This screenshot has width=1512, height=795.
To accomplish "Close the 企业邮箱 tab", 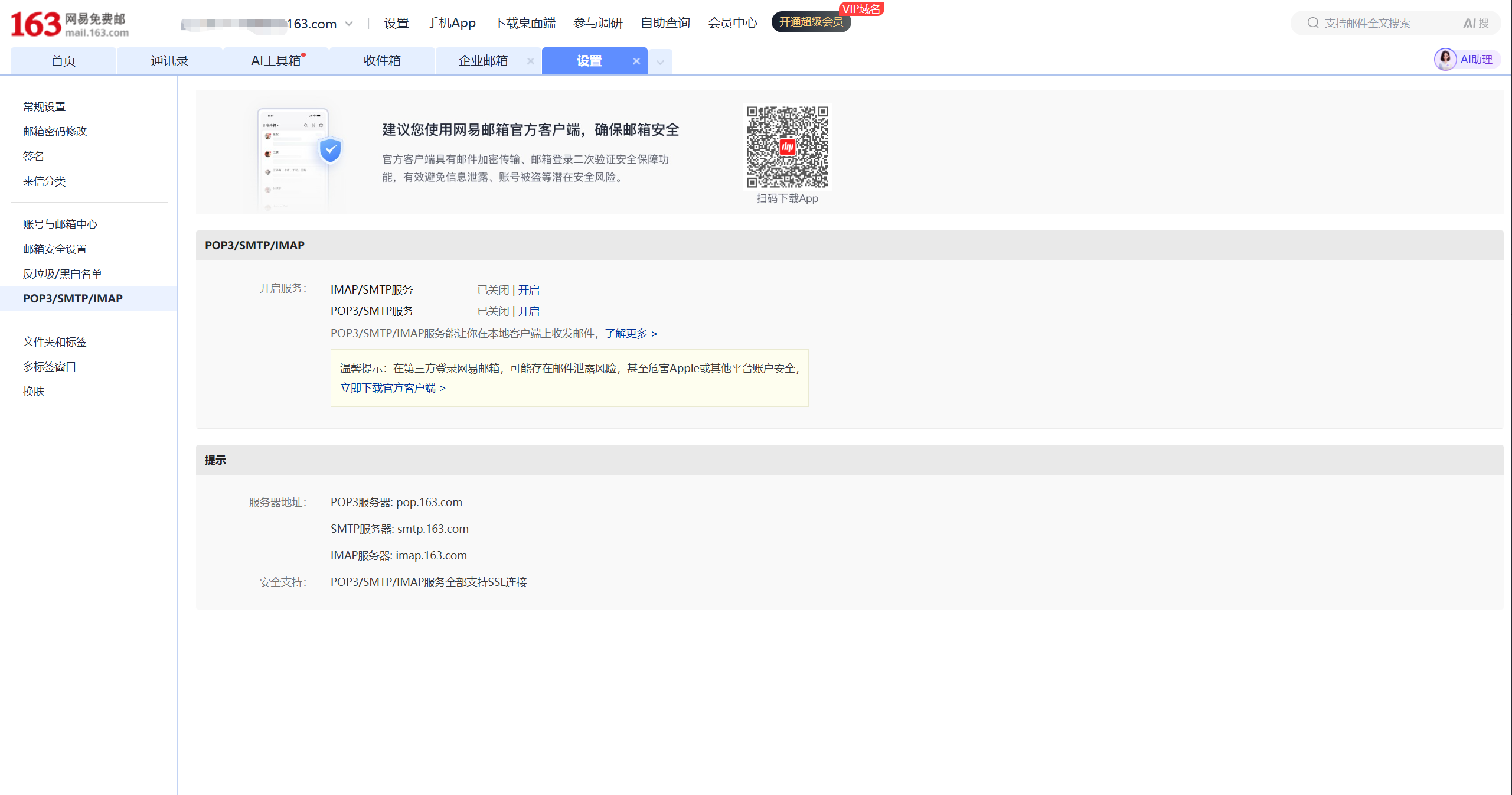I will [x=530, y=61].
